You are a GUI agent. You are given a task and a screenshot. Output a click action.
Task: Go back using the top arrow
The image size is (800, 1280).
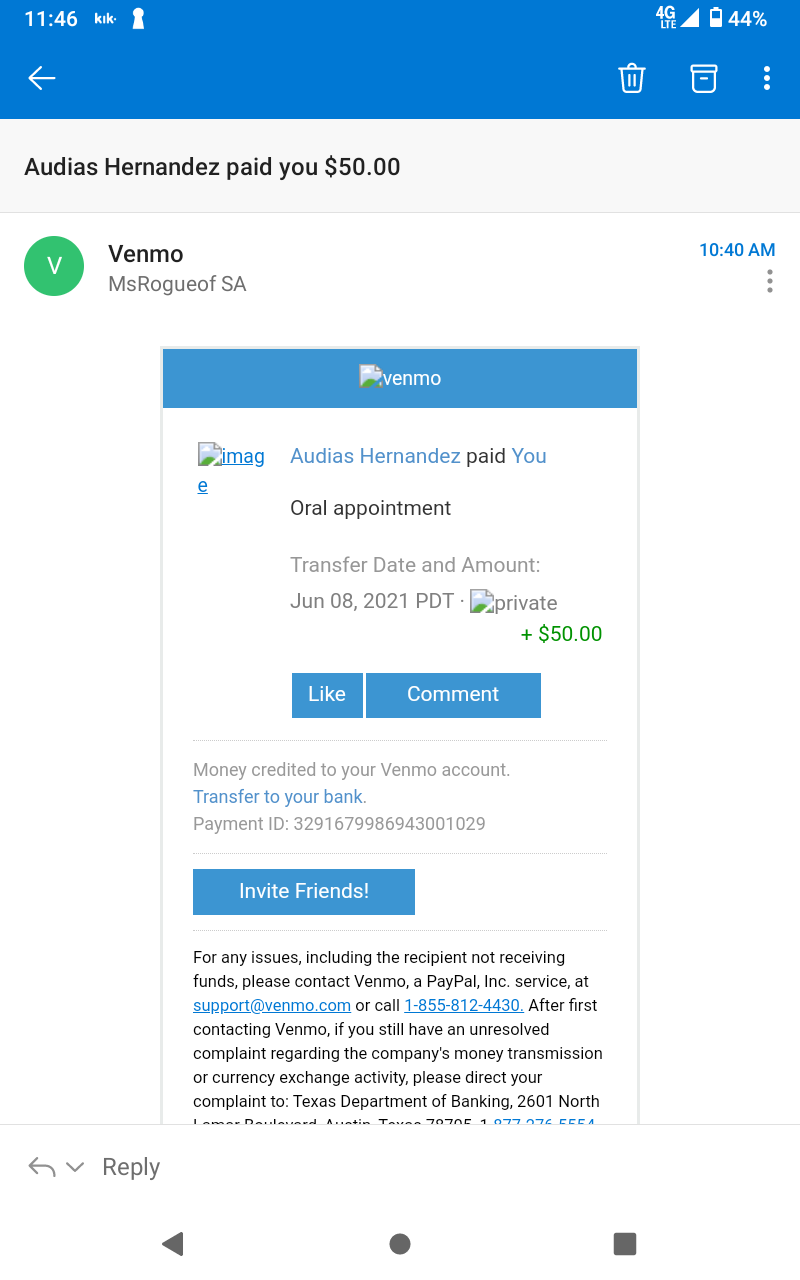42,78
